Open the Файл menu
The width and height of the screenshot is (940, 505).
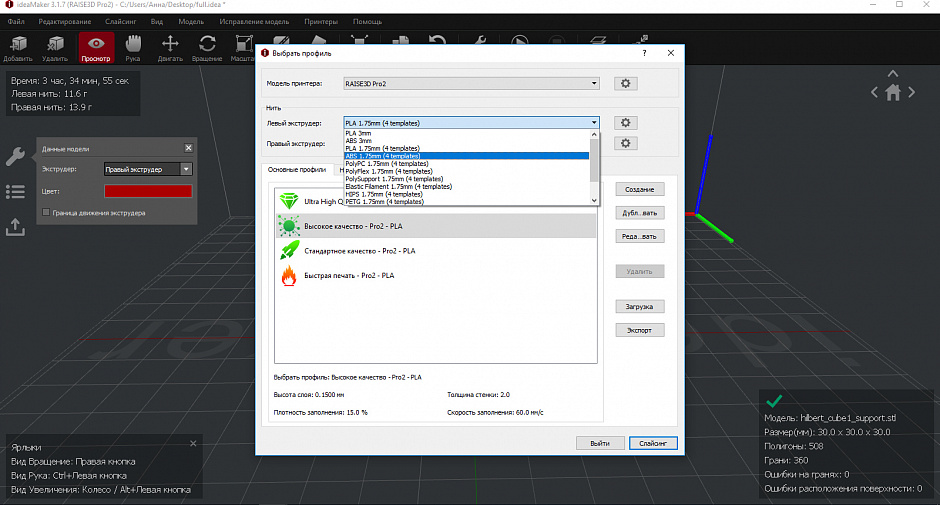click(16, 22)
